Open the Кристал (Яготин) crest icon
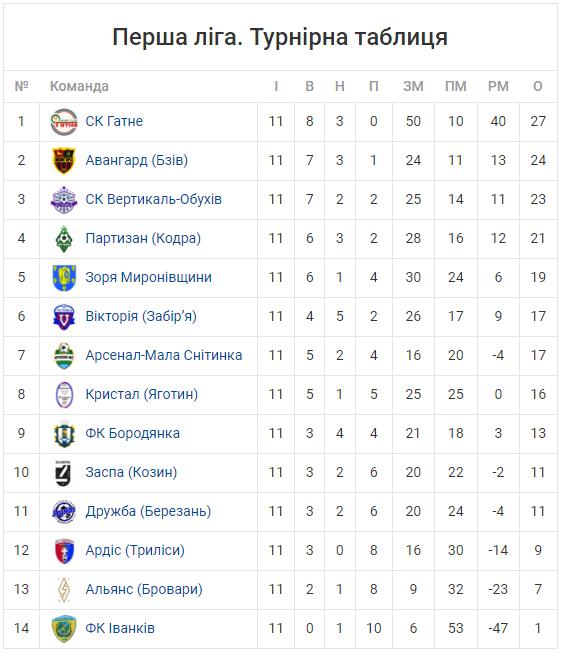The width and height of the screenshot is (563, 652). coord(64,395)
